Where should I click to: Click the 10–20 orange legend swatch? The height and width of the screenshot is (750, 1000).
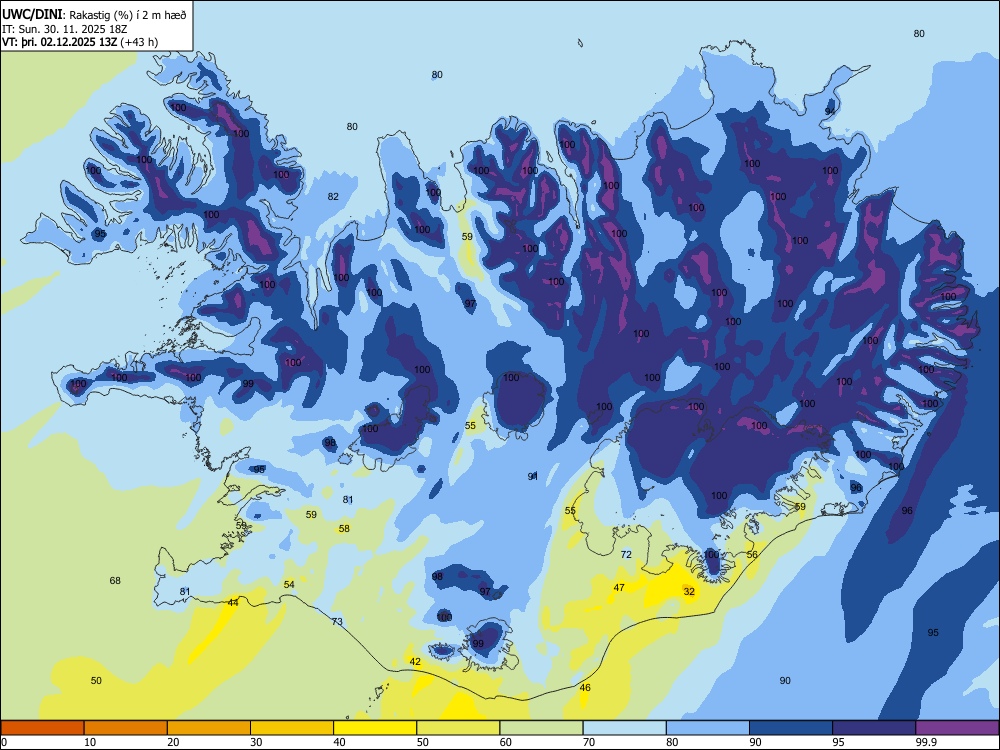pos(126,728)
